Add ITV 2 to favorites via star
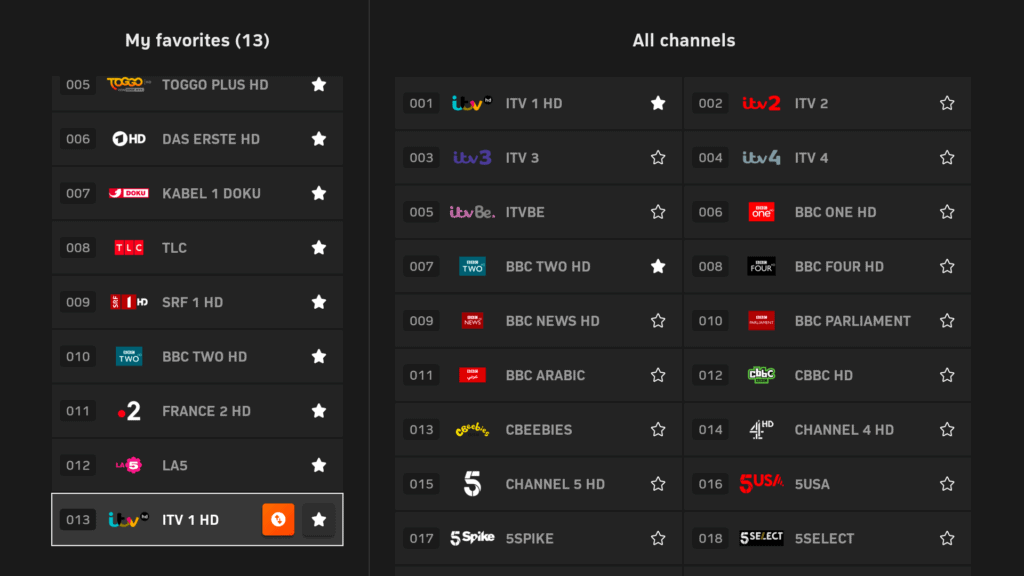Viewport: 1024px width, 576px height. pyautogui.click(x=947, y=103)
